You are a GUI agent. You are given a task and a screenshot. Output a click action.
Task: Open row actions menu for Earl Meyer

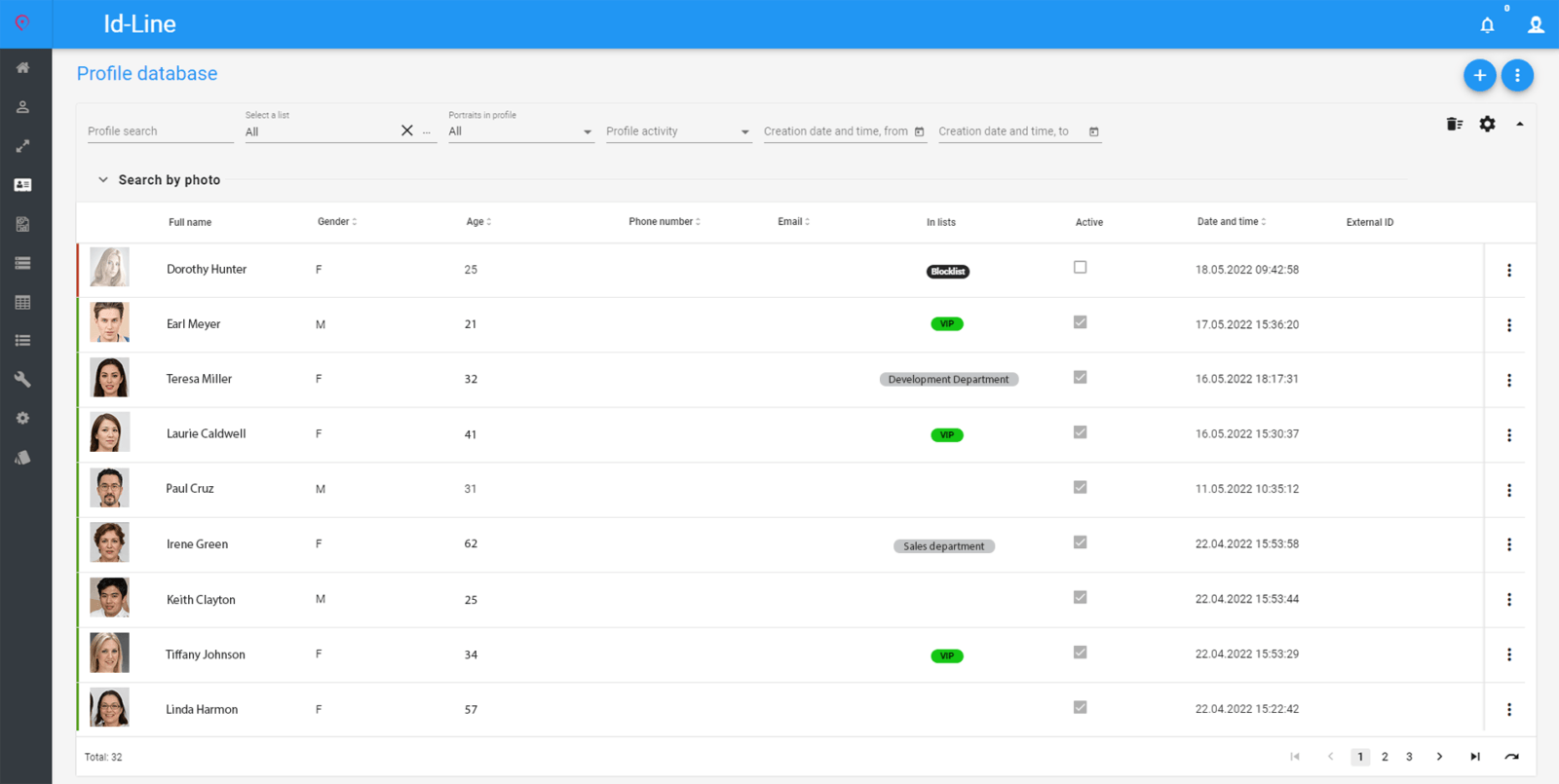tap(1509, 325)
